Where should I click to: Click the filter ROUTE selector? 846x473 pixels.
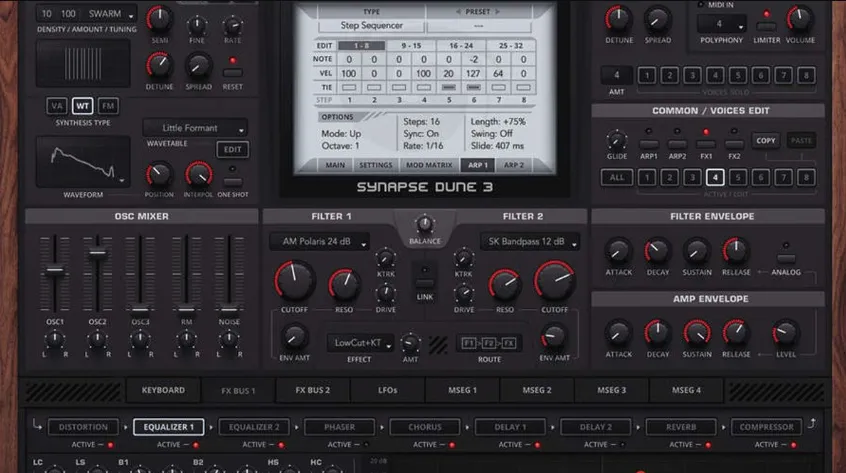(489, 343)
